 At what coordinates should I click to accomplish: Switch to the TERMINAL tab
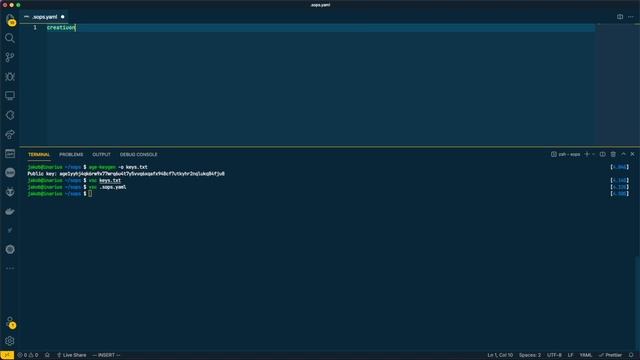click(39, 155)
